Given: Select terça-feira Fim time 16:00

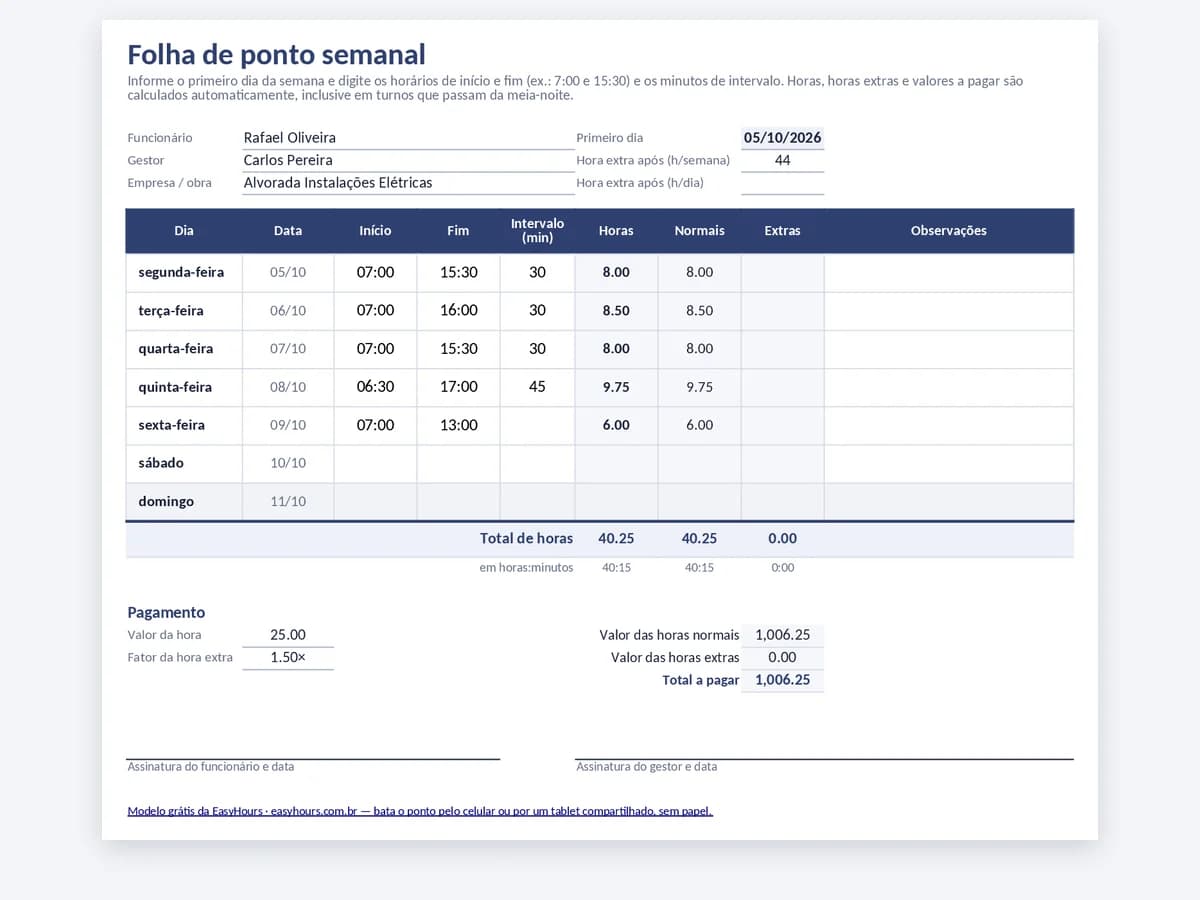Looking at the screenshot, I should coord(458,311).
